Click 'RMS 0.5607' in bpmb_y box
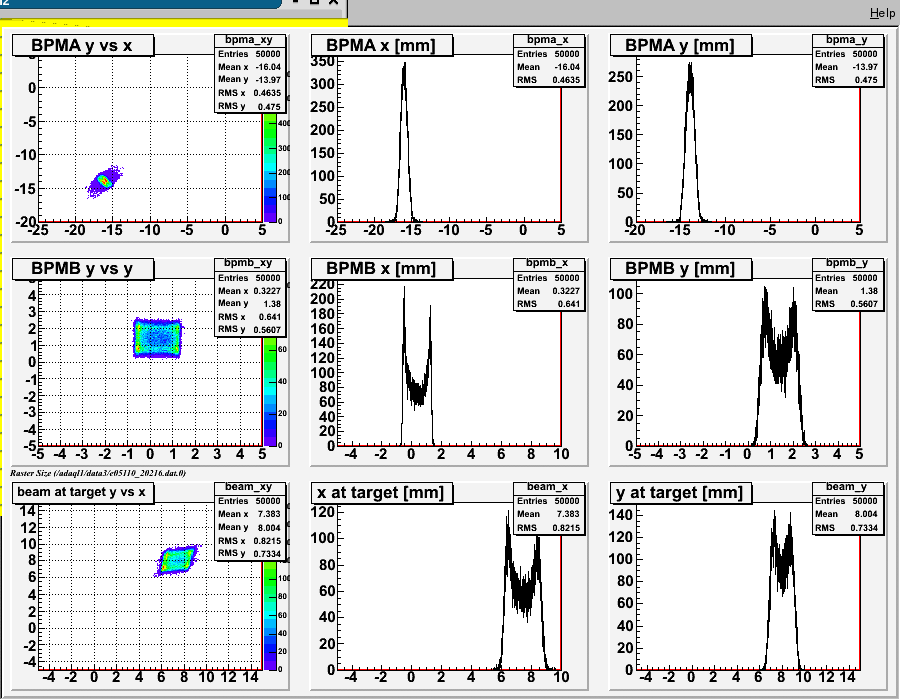 click(x=848, y=304)
